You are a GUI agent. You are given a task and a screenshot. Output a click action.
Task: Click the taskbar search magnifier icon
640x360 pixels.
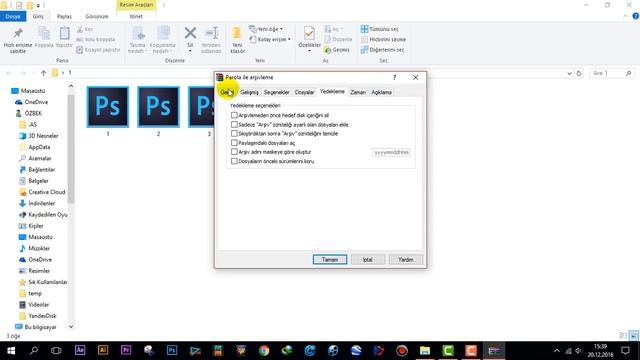pyautogui.click(x=34, y=350)
